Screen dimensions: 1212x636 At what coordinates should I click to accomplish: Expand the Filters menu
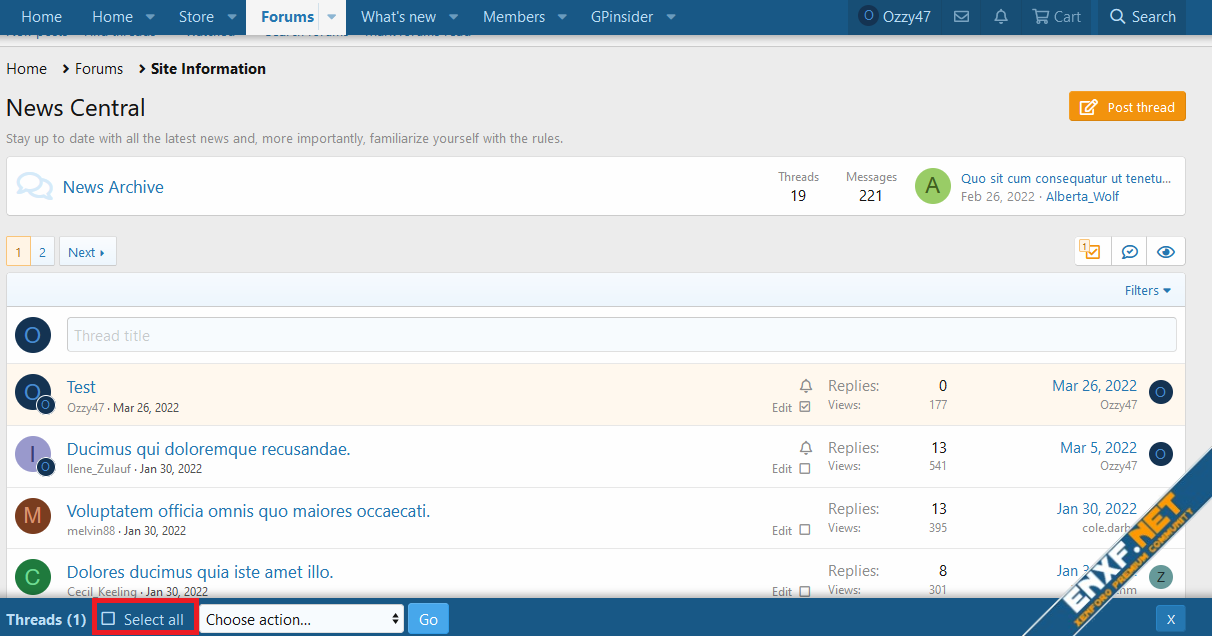pyautogui.click(x=1147, y=290)
